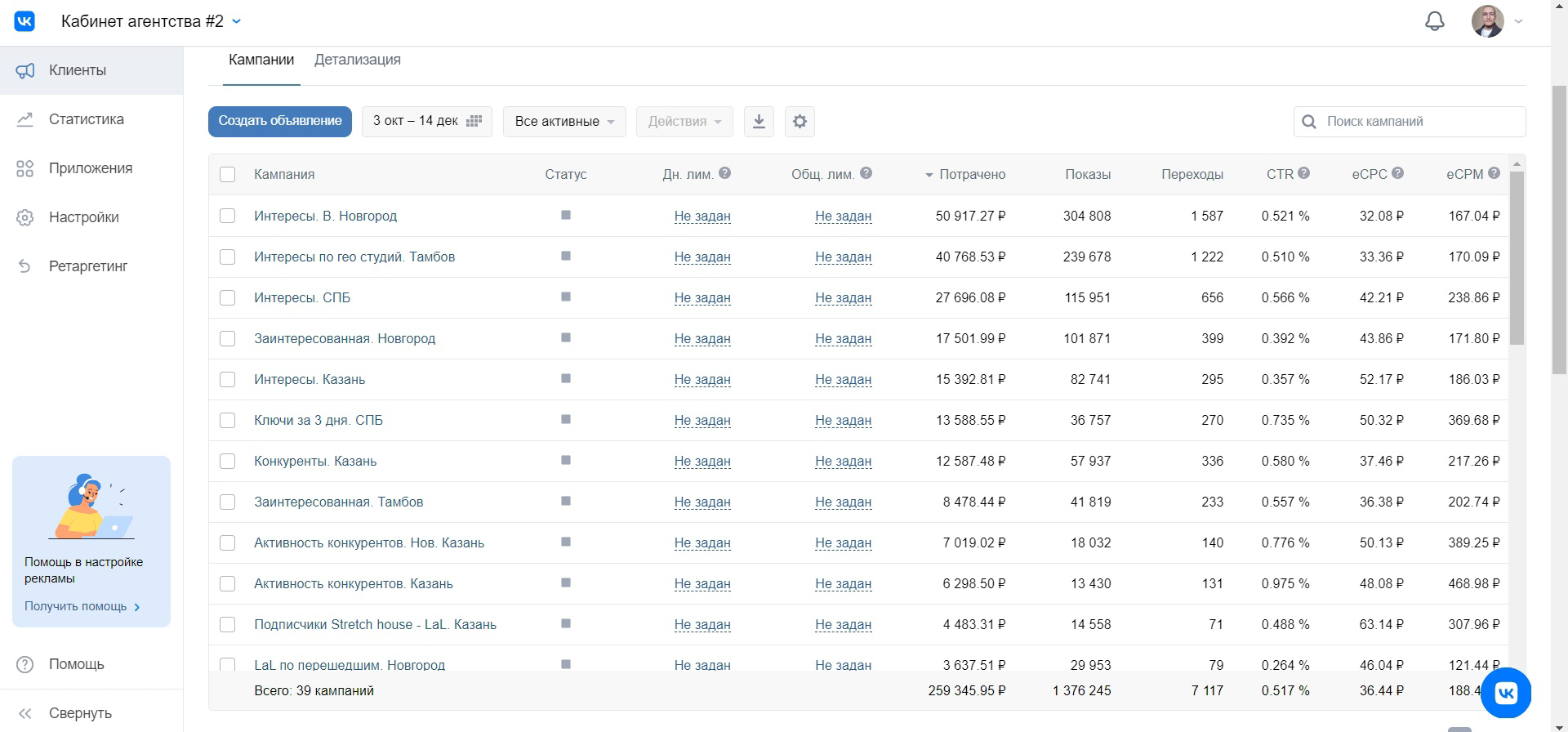Screen dimensions: 1568x732
Task: Open the Подписчики Stretch house - LaL. Казань campaign
Action: (x=375, y=624)
